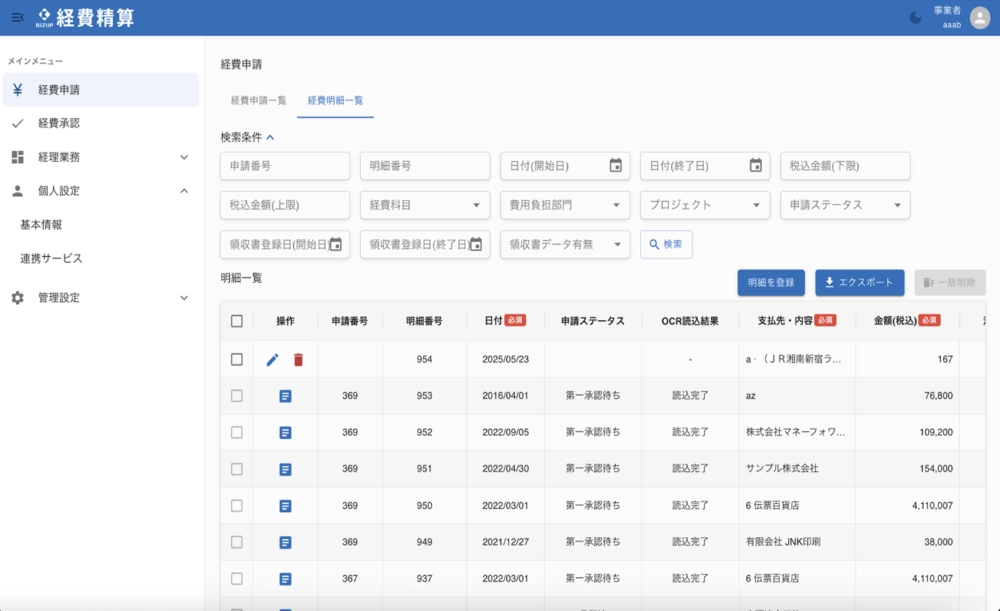Check the checkbox for row 950
Screen dimensions: 1000x611
(237, 505)
